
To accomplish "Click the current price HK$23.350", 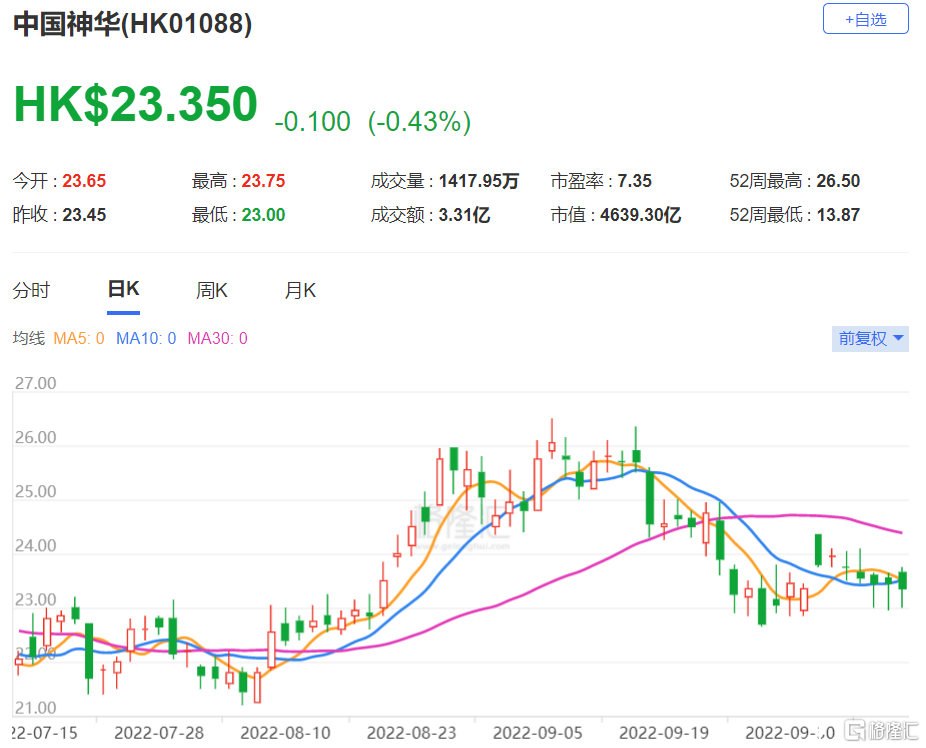I will (136, 104).
